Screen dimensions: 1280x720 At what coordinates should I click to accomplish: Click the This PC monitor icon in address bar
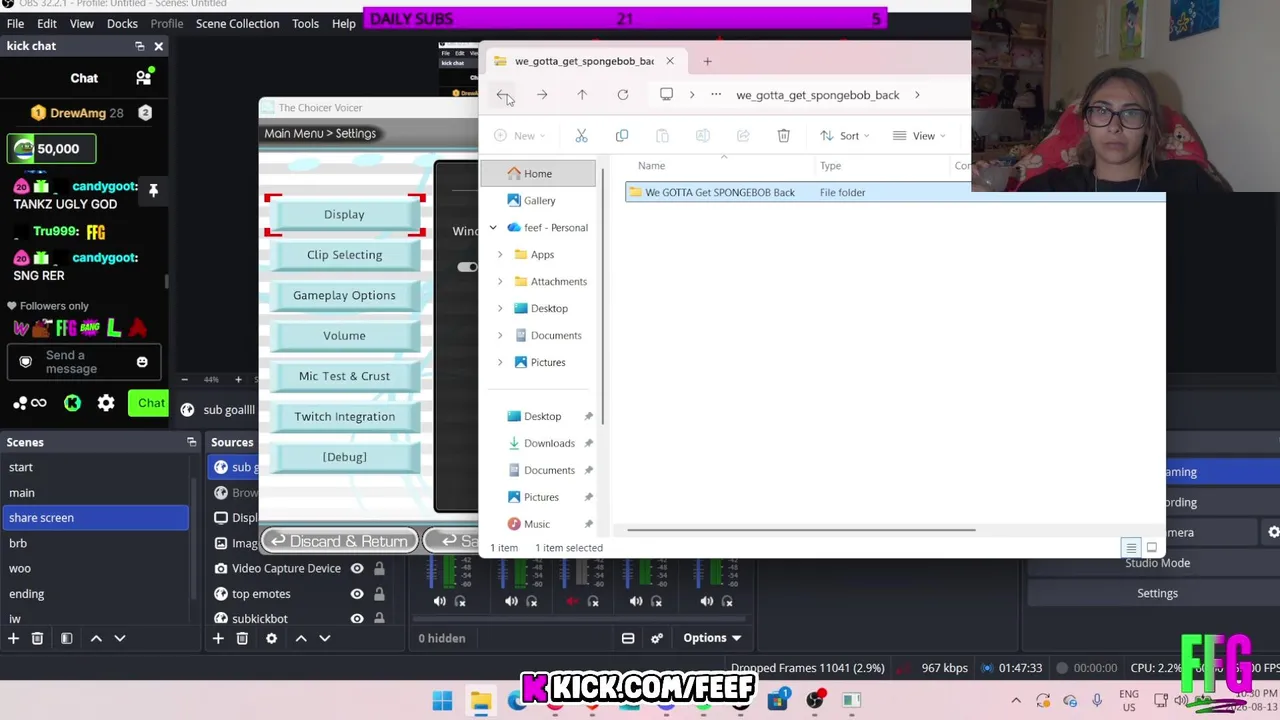tap(666, 95)
